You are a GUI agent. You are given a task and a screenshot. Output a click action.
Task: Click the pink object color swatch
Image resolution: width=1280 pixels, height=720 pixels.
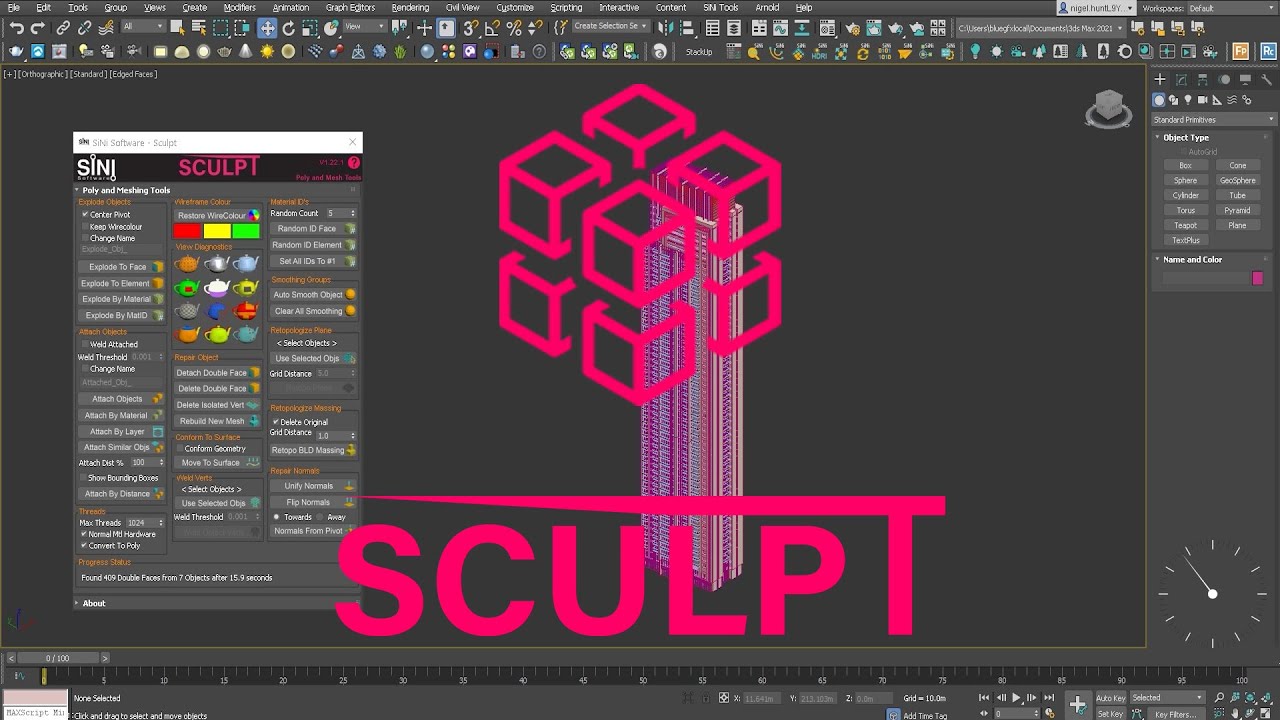(x=1258, y=279)
